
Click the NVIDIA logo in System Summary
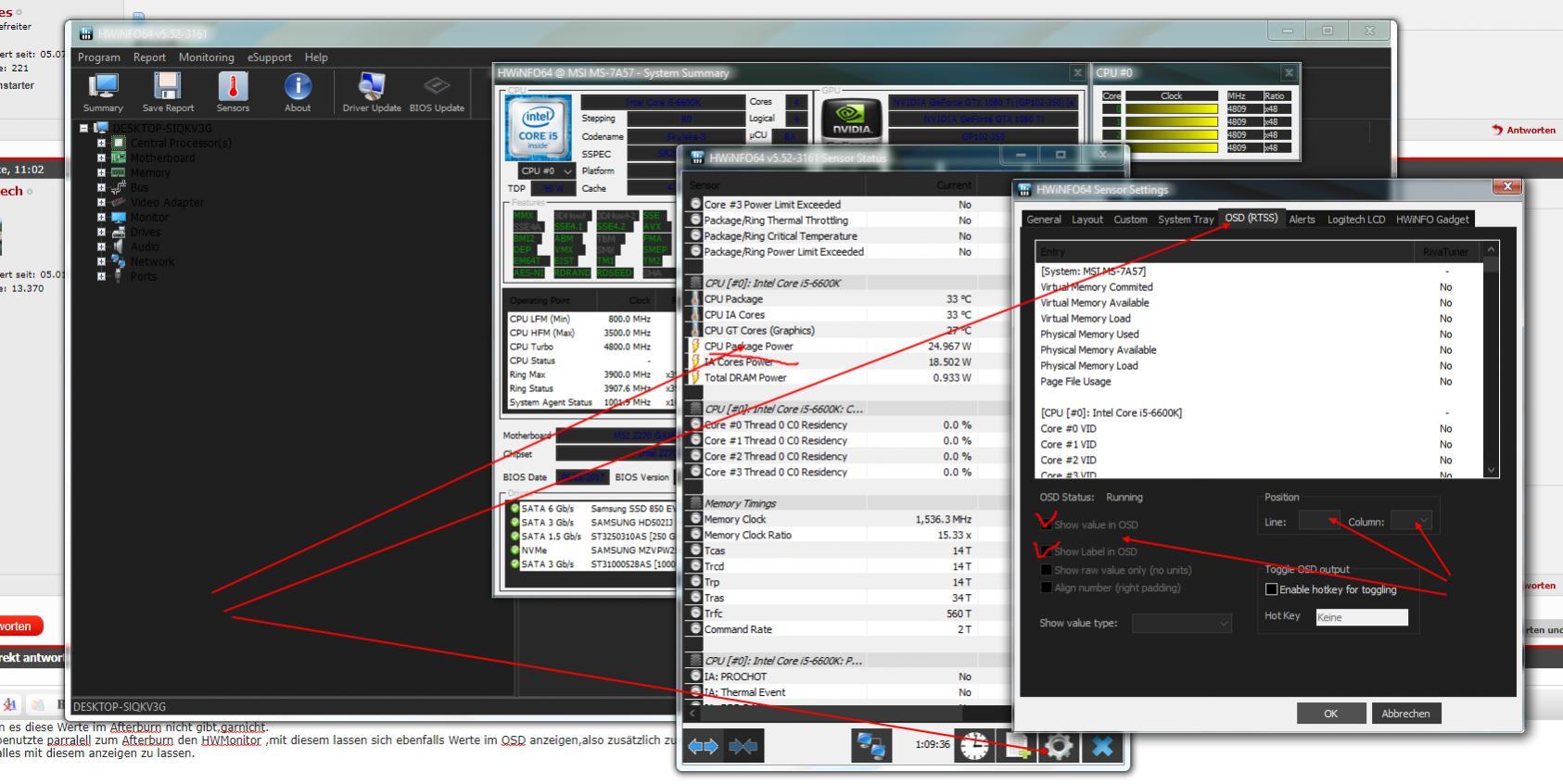[x=851, y=120]
